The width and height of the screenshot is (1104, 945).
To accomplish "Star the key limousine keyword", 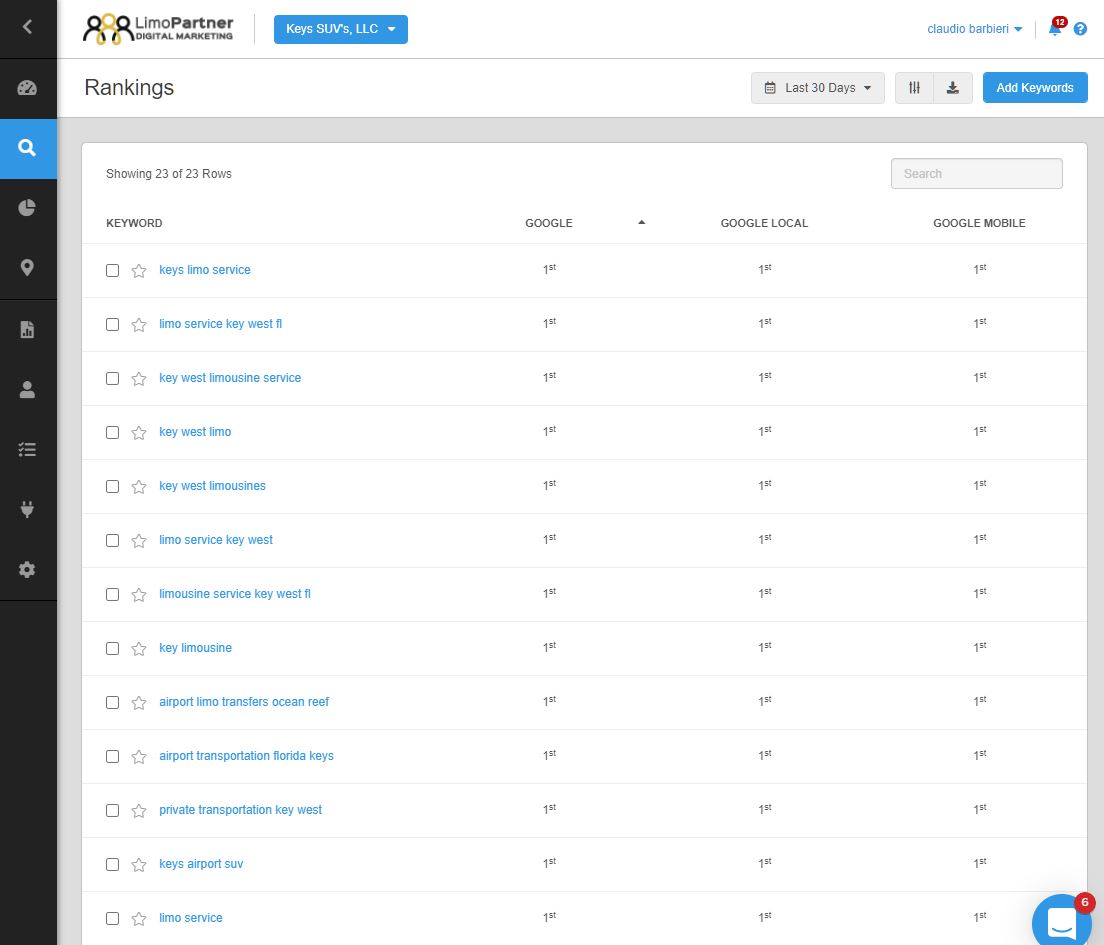I will click(x=139, y=649).
